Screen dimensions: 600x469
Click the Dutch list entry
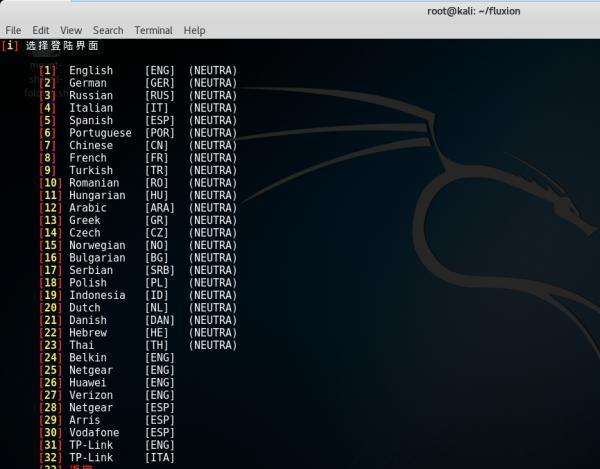point(85,308)
